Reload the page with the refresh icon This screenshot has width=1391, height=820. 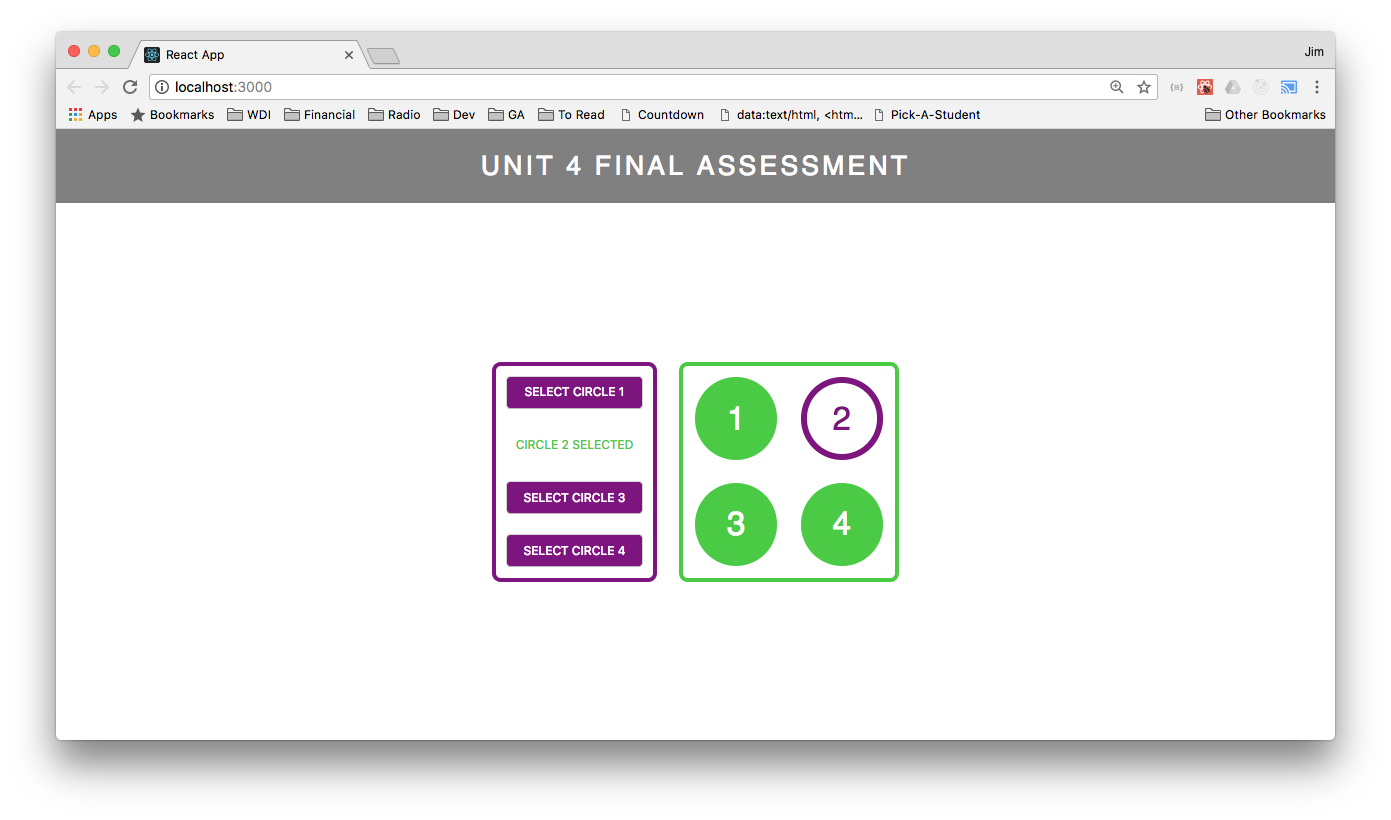point(130,87)
